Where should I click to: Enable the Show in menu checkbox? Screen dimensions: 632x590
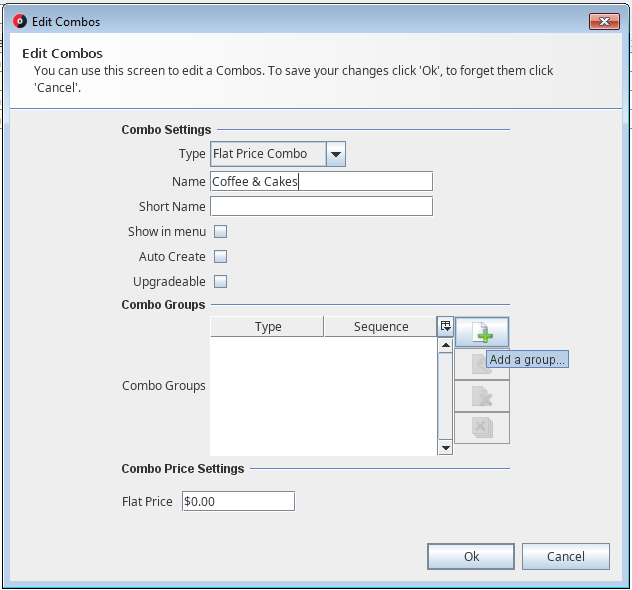pos(221,232)
